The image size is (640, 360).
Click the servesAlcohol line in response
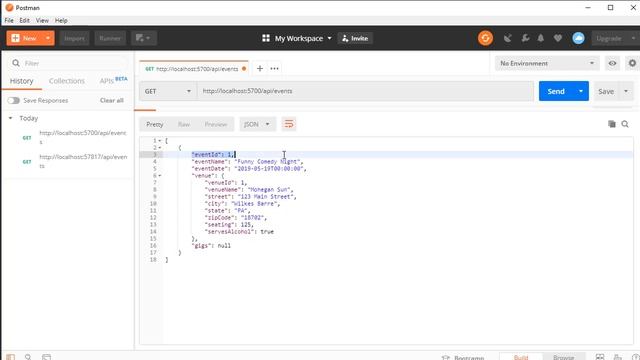coord(239,231)
